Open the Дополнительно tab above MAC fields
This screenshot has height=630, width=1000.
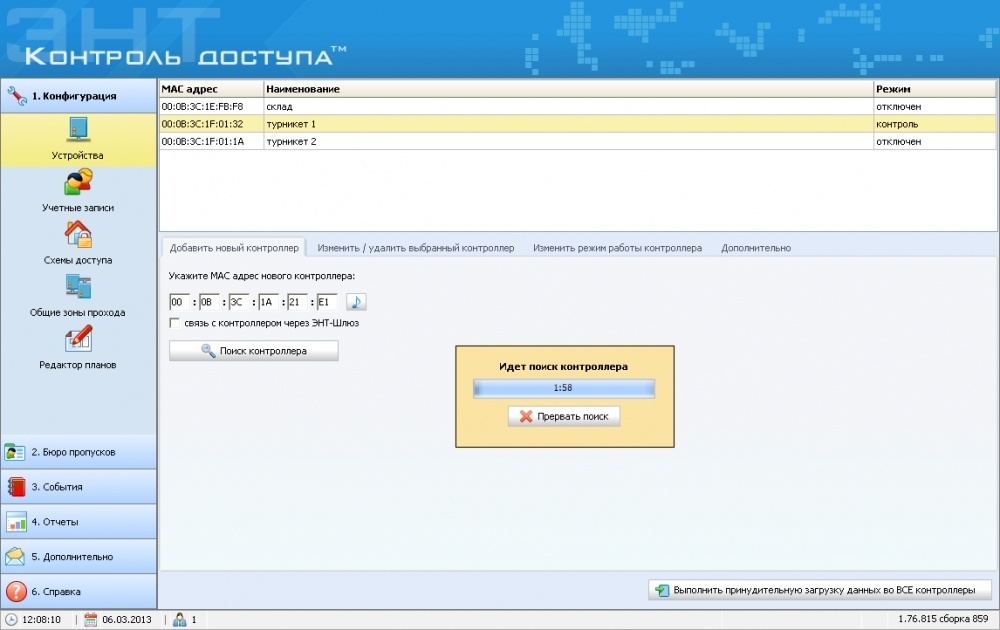[756, 248]
